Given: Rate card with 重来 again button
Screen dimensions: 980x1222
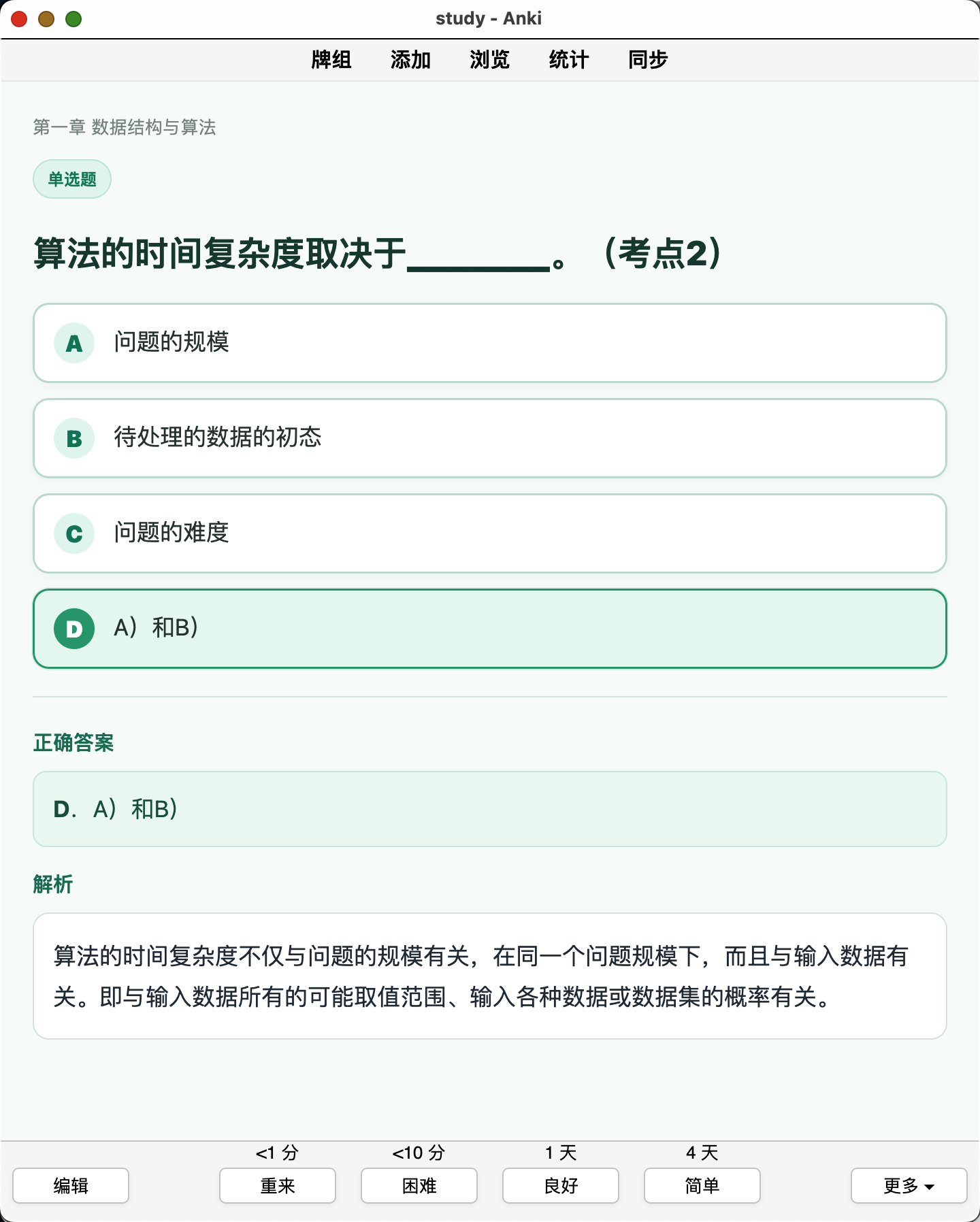Looking at the screenshot, I should click(278, 1185).
